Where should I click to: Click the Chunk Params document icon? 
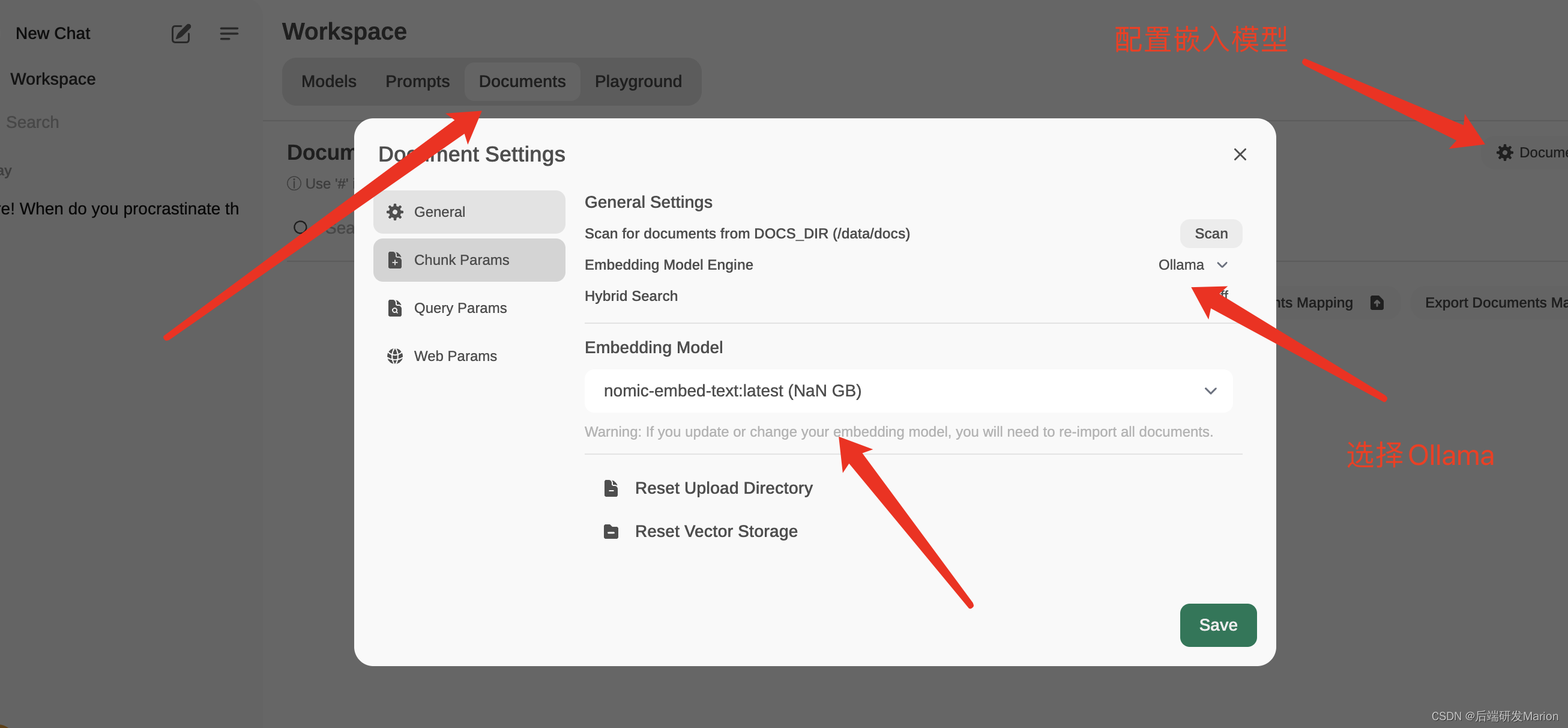click(395, 260)
